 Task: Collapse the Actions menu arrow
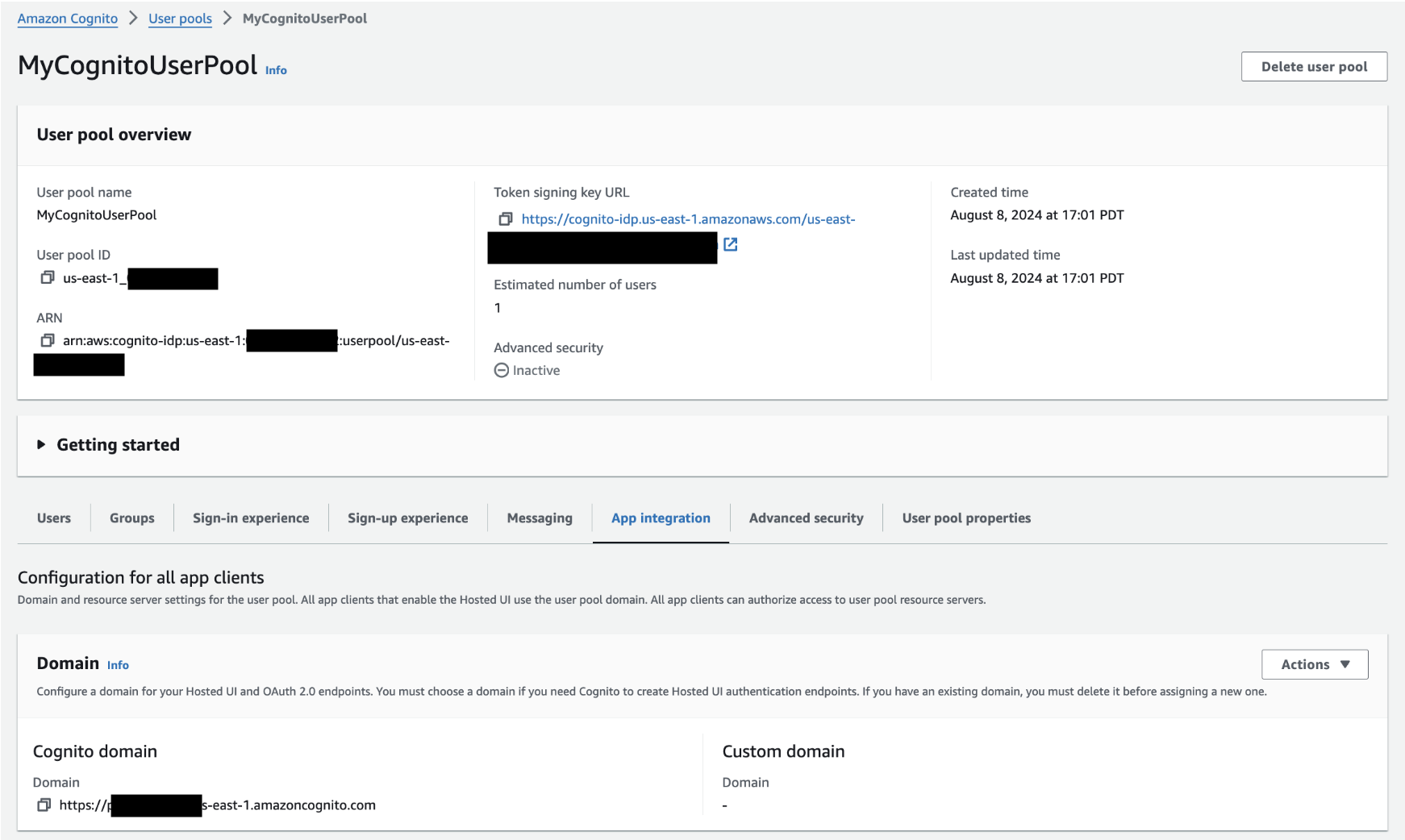pyautogui.click(x=1345, y=664)
